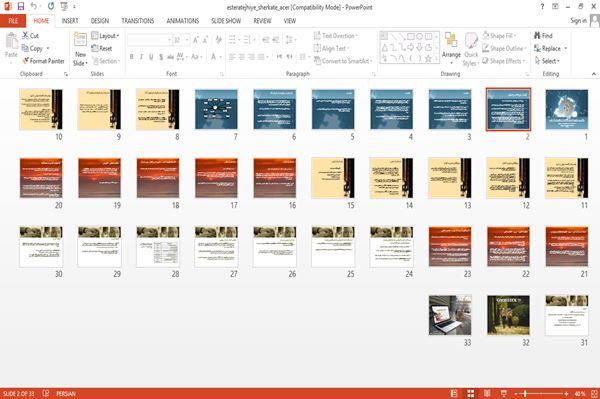
Task: Open the Text Direction dropdown
Action: click(x=336, y=36)
